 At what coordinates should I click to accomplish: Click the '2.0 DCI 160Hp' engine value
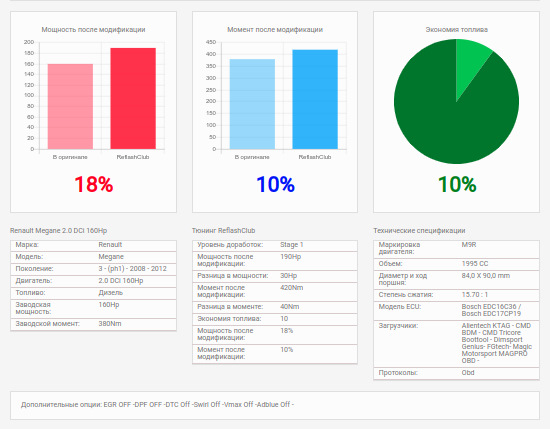121,281
